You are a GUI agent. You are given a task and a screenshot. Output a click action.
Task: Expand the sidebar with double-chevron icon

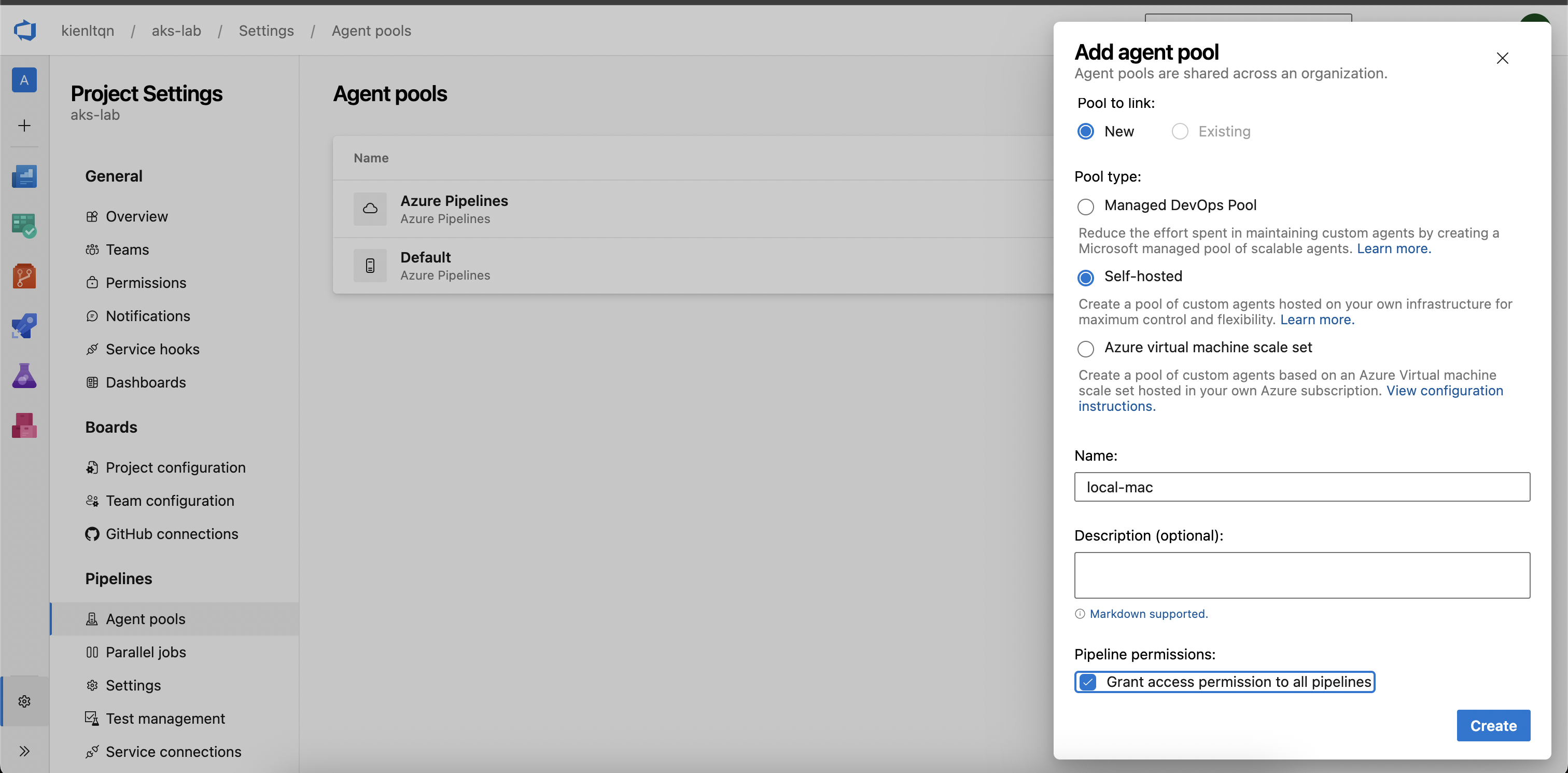coord(24,751)
